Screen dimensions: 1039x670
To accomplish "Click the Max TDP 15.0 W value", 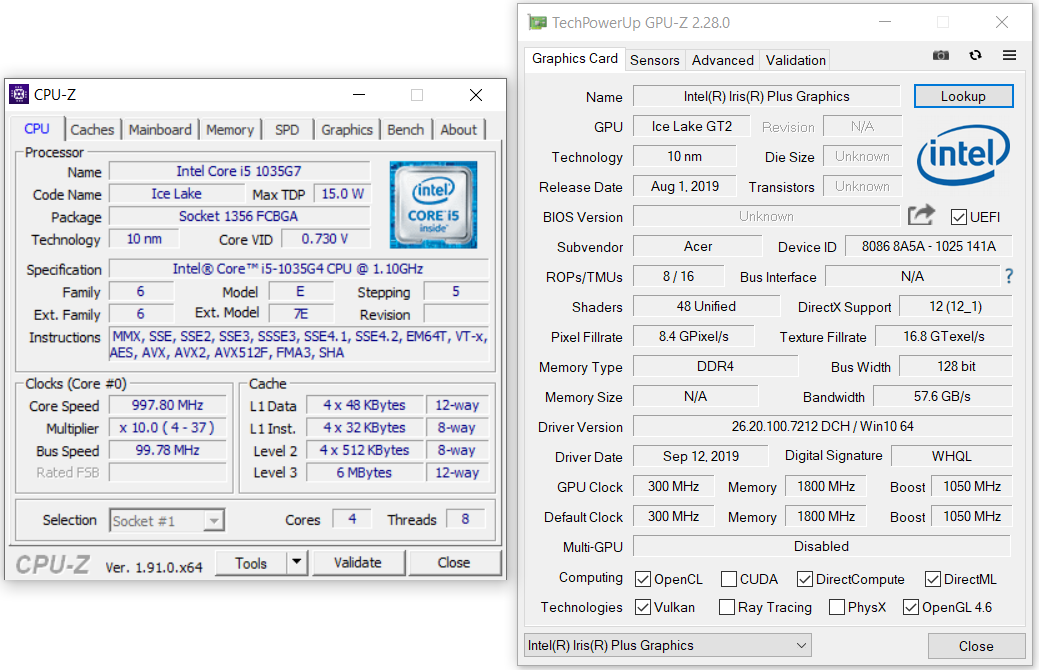I will click(x=342, y=194).
